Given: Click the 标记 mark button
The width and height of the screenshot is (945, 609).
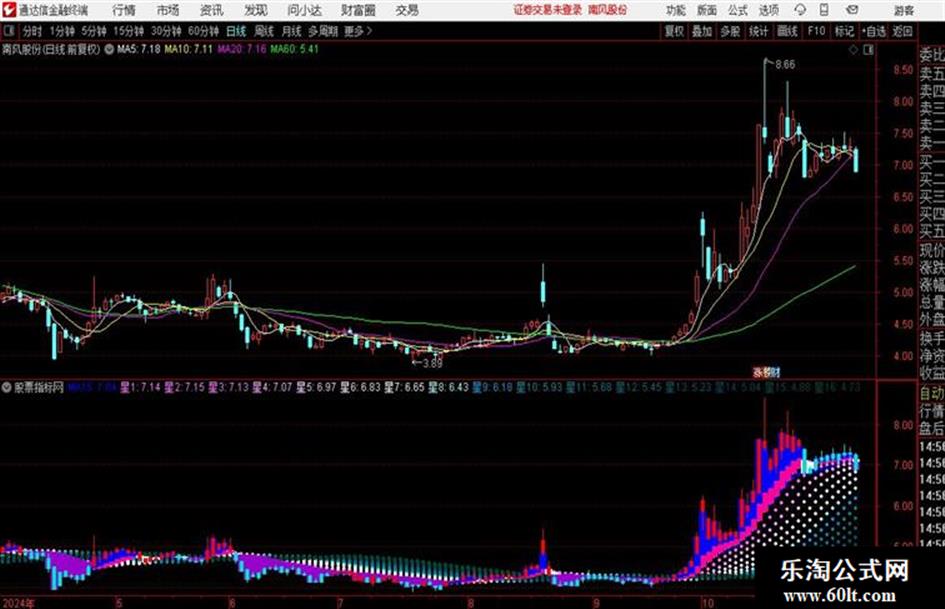Looking at the screenshot, I should 844,31.
